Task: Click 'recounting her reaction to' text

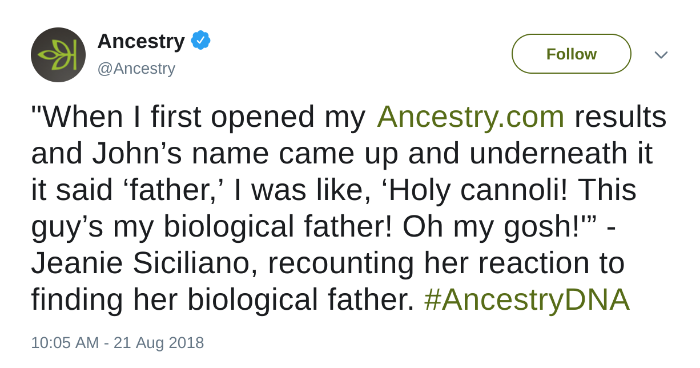Action: (x=446, y=263)
